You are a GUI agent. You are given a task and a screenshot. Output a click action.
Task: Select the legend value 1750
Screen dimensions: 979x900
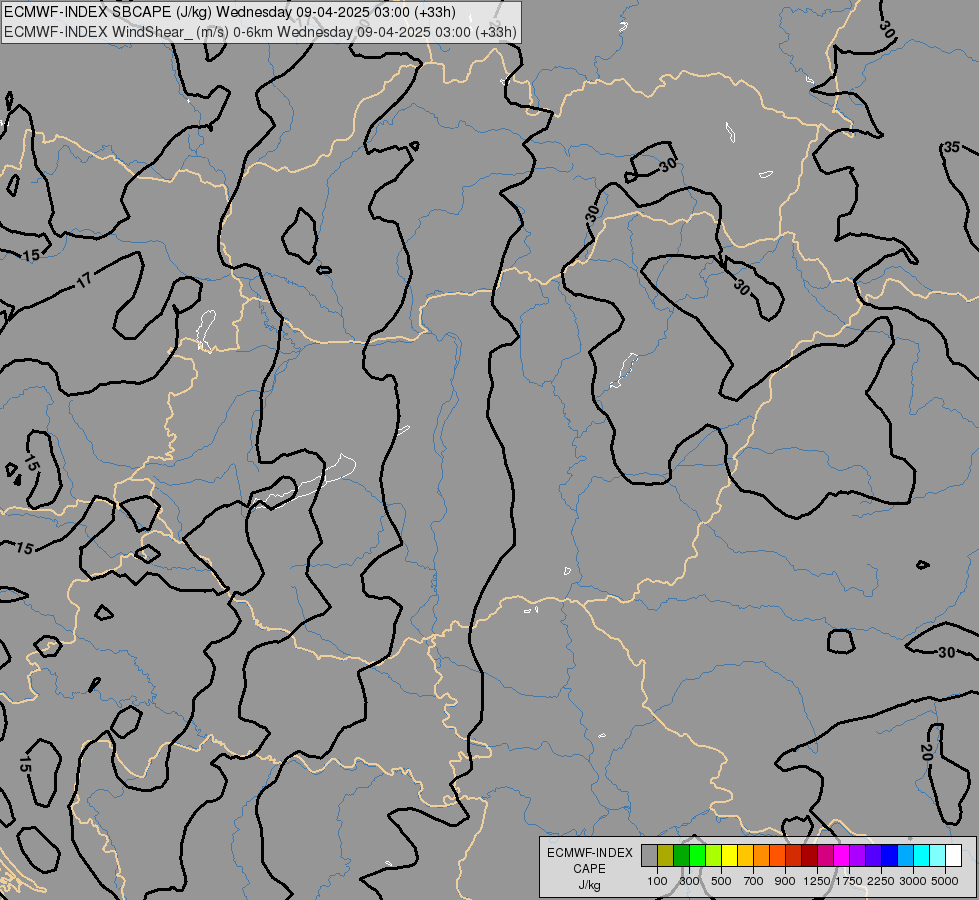coord(849,881)
